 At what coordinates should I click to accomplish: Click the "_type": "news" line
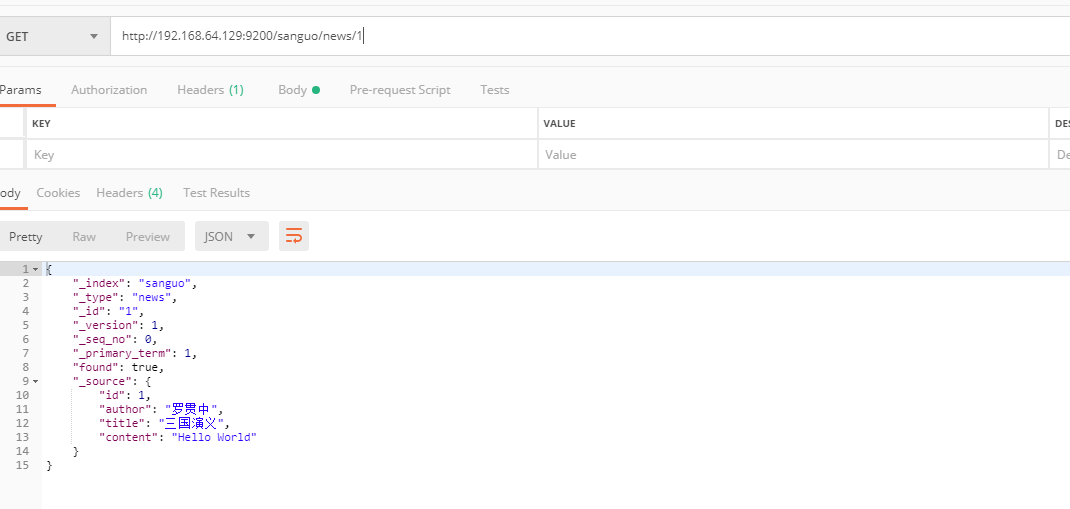pos(126,297)
